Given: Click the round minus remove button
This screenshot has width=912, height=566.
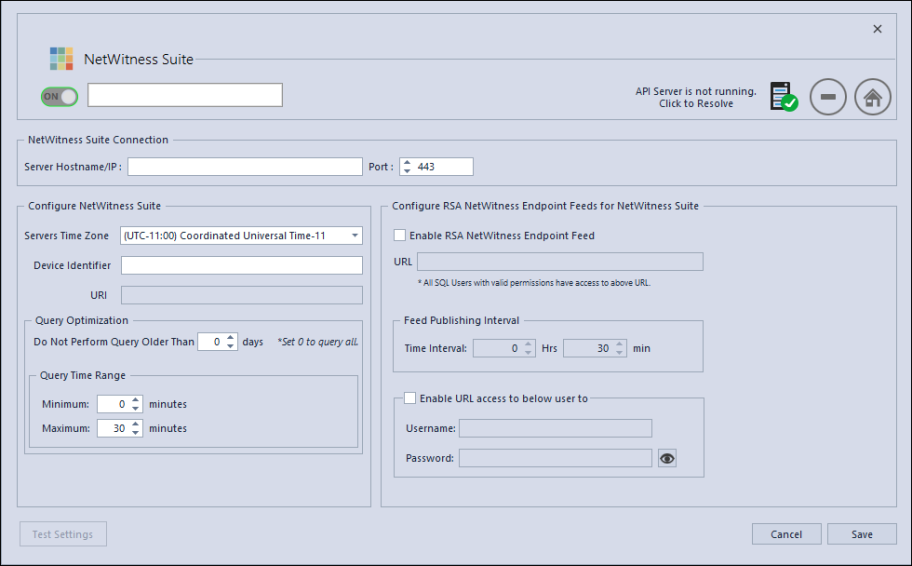Looking at the screenshot, I should [x=828, y=97].
